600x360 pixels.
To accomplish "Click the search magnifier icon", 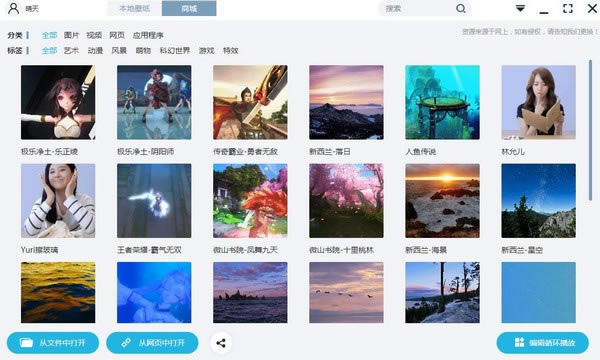I will (x=461, y=8).
